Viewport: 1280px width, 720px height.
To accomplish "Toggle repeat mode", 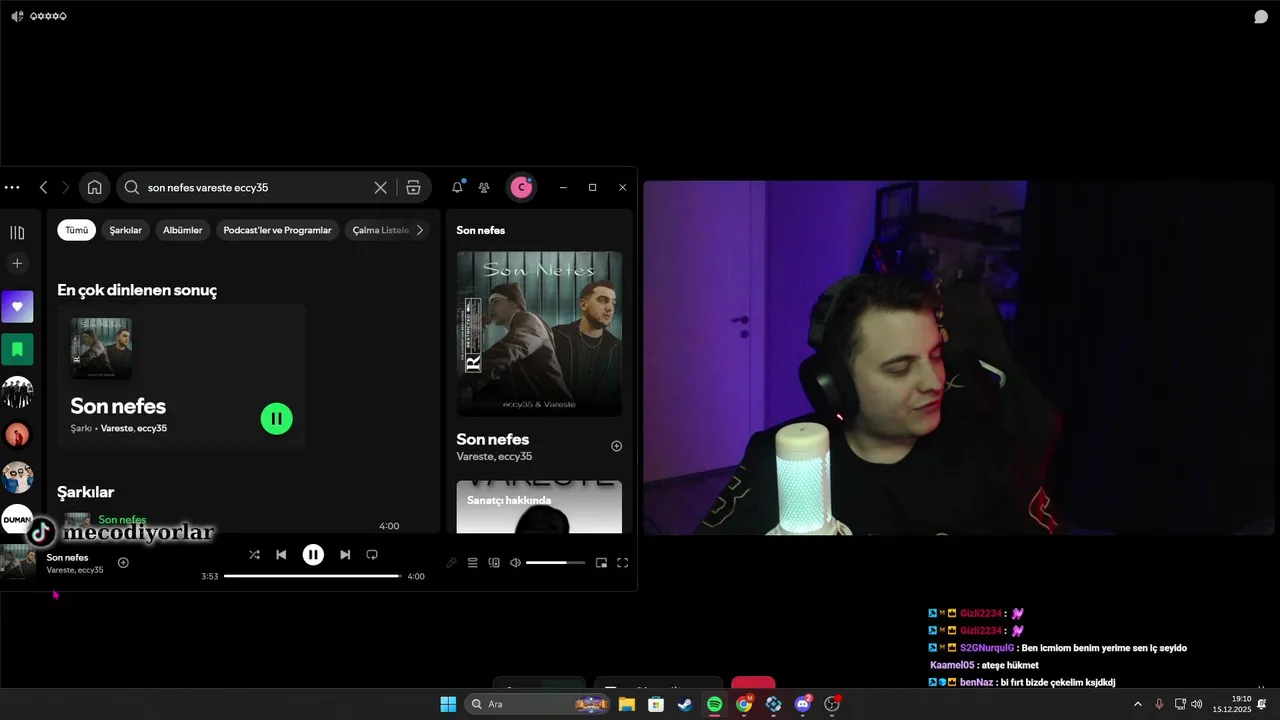I will [372, 554].
